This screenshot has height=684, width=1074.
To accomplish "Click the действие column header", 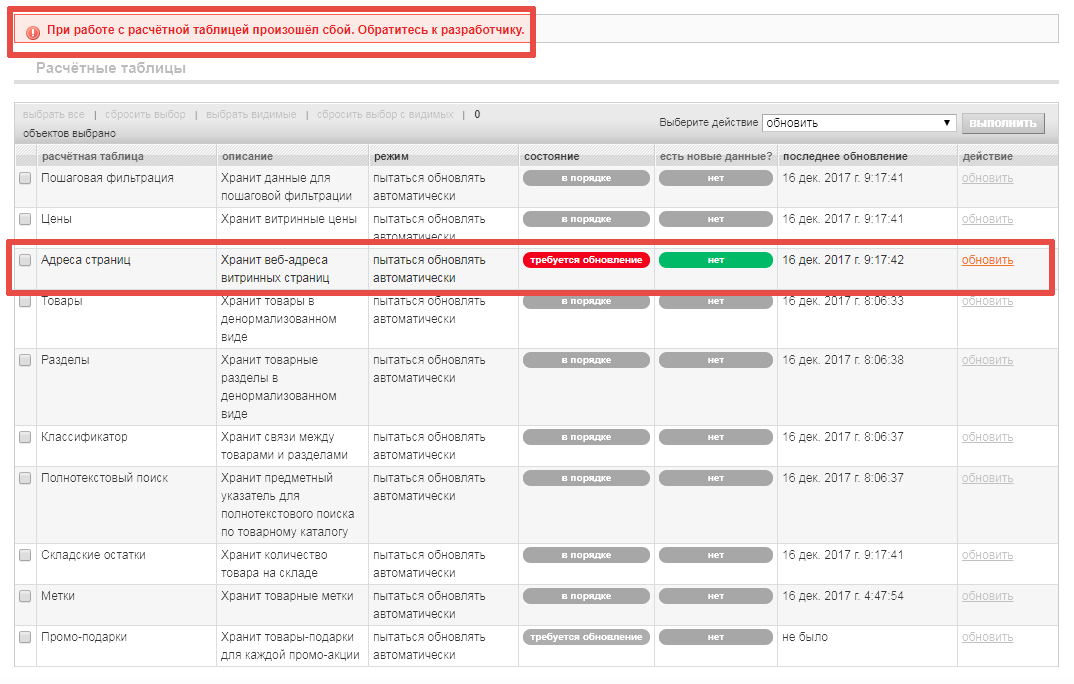I will 987,156.
